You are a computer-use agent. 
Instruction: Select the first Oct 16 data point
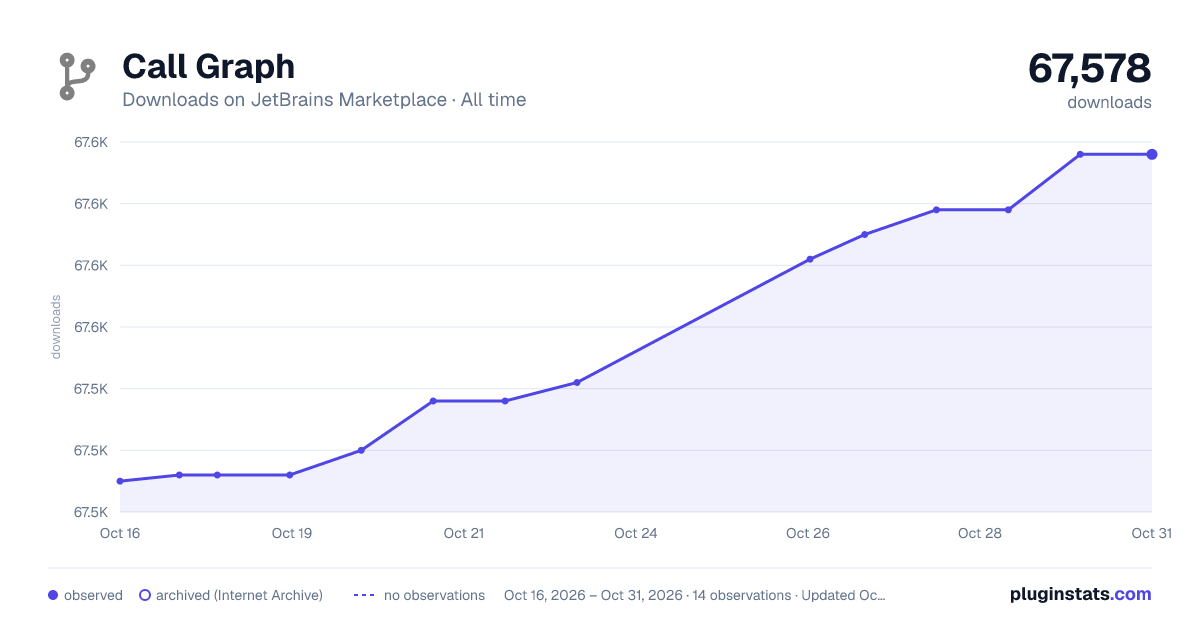click(x=120, y=481)
